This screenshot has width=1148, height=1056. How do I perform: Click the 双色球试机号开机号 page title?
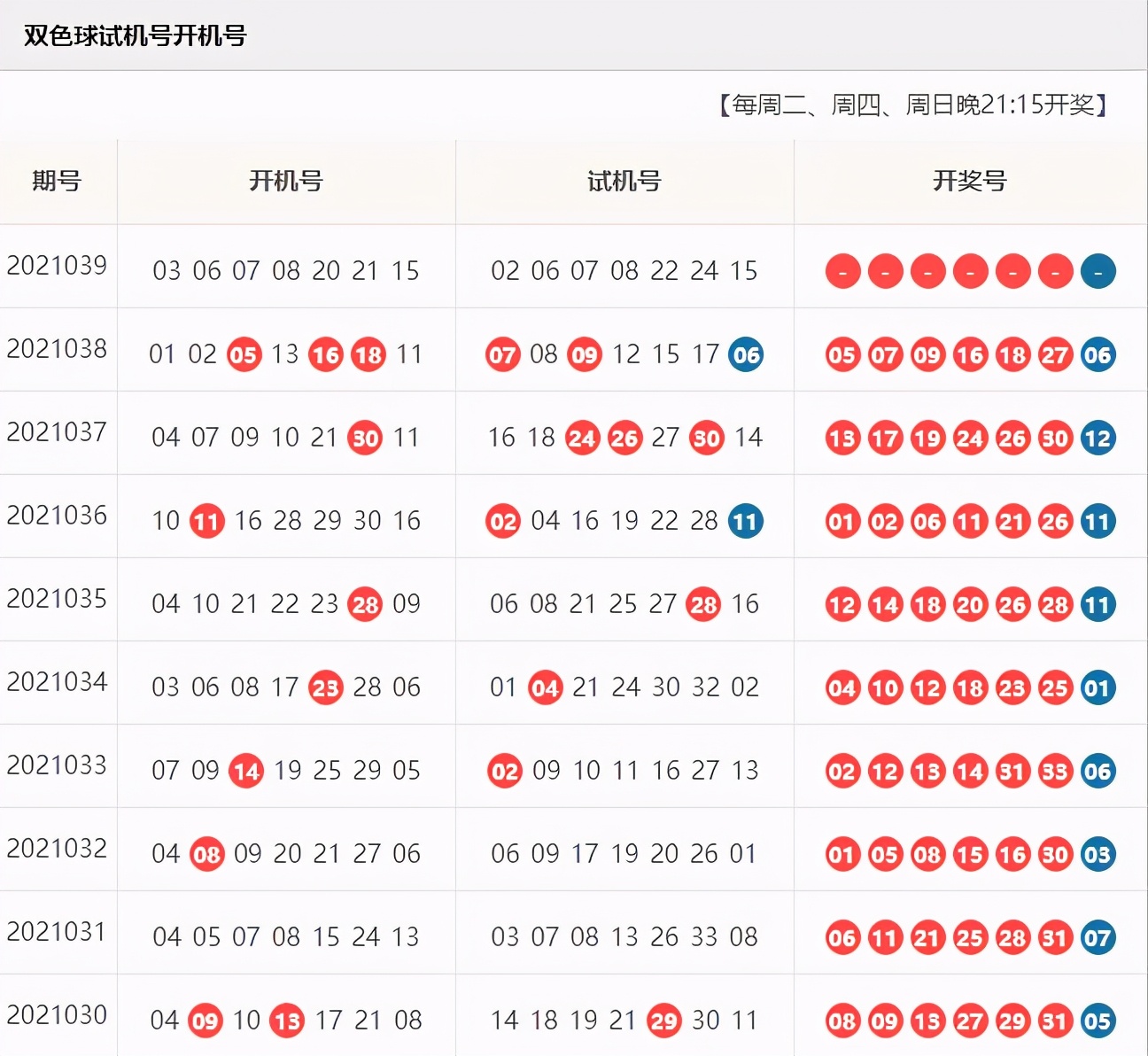[x=135, y=35]
